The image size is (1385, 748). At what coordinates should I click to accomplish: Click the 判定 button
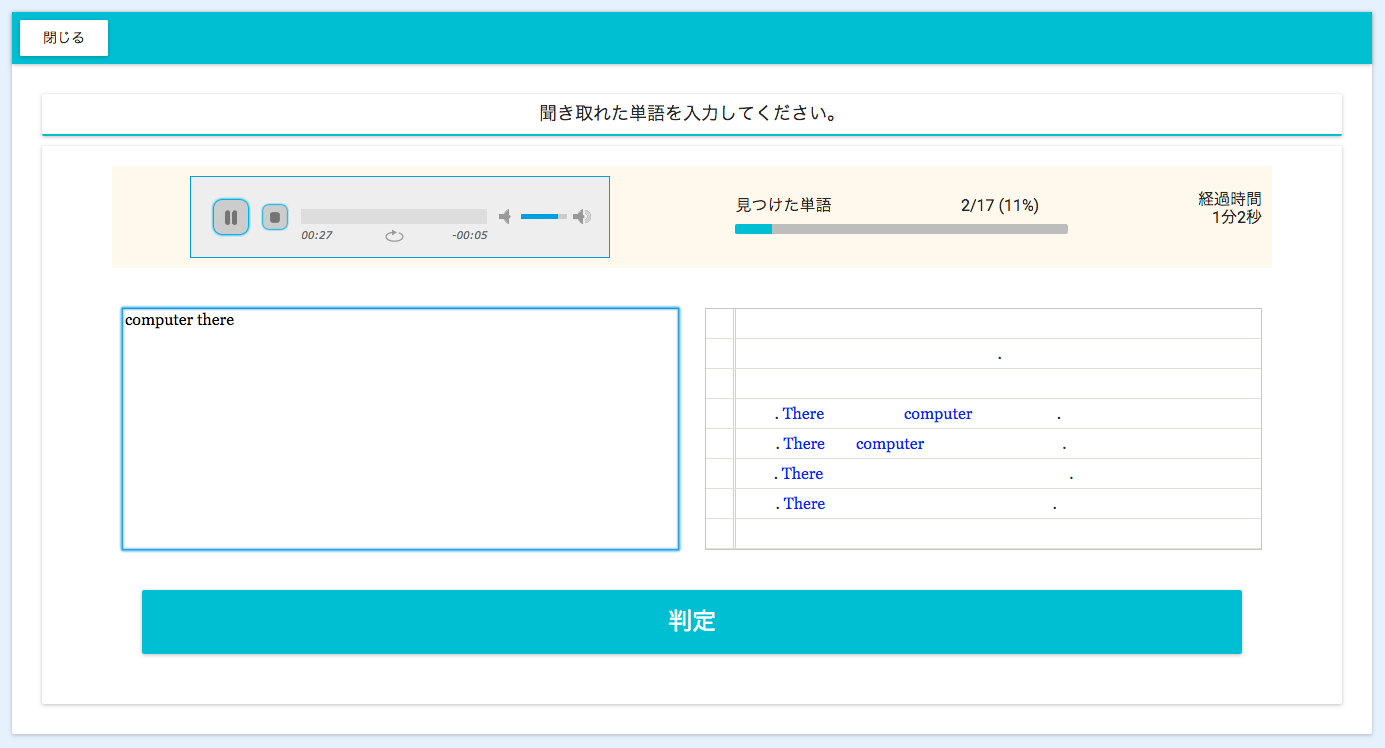692,622
